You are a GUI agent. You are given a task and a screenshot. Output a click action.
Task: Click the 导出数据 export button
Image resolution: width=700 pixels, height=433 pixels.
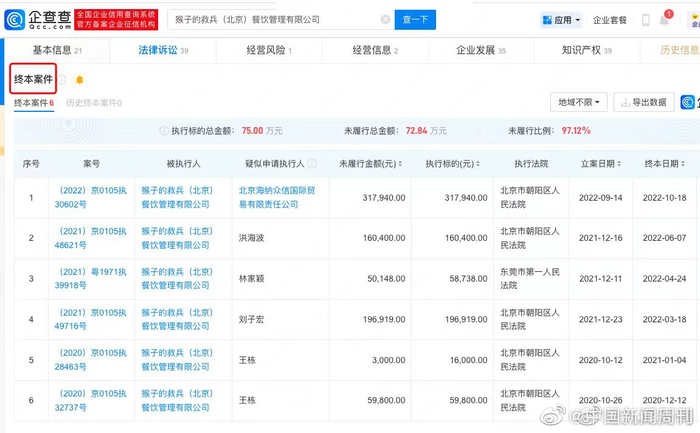pos(643,102)
